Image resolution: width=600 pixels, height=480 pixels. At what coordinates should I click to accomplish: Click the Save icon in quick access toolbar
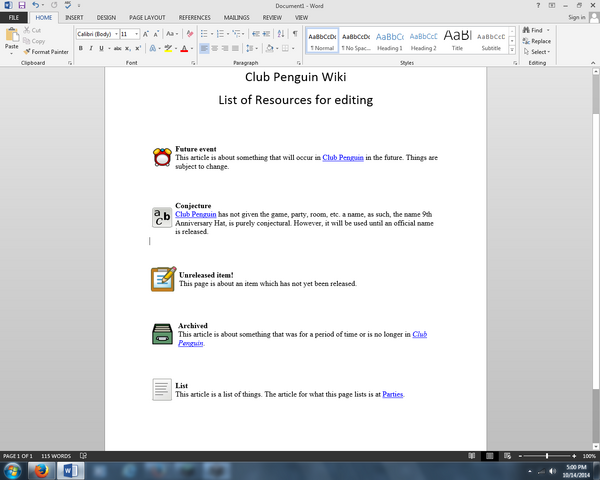pyautogui.click(x=22, y=5)
